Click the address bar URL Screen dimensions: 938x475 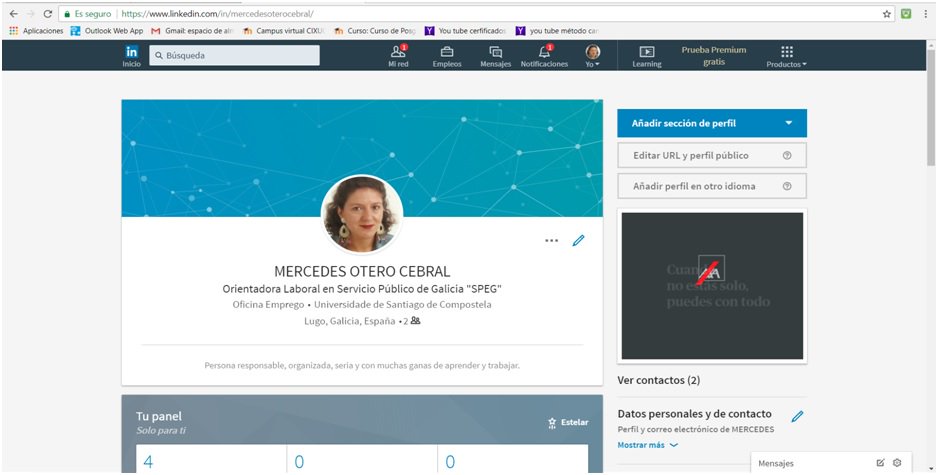pos(217,13)
